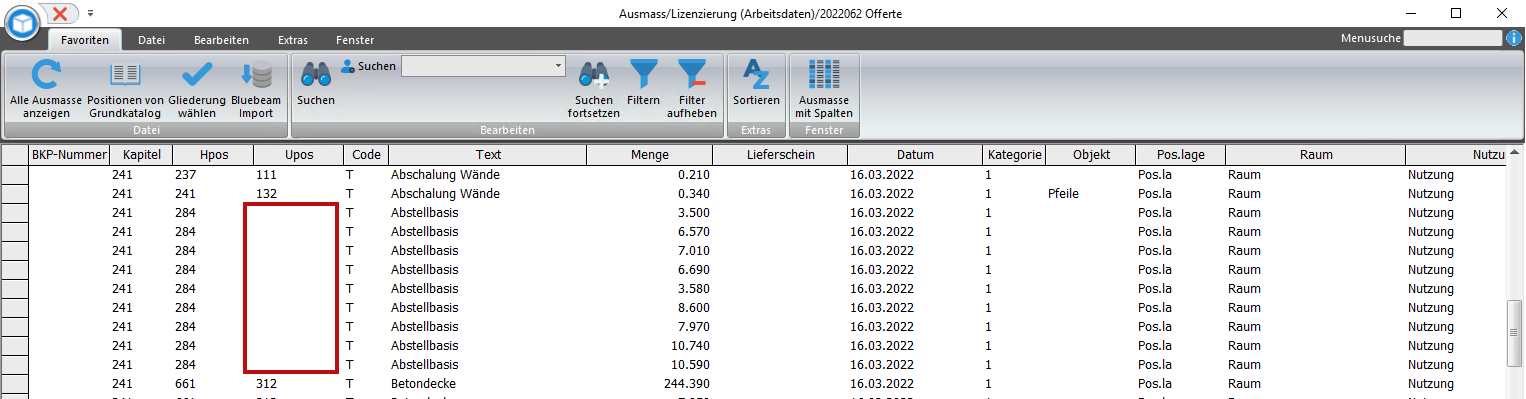Click the blue info icon beside Menusuche

tap(1514, 38)
